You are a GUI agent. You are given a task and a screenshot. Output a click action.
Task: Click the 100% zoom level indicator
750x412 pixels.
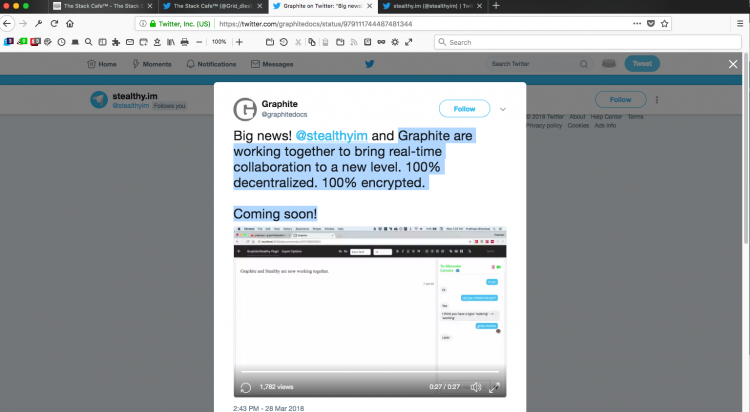219,42
